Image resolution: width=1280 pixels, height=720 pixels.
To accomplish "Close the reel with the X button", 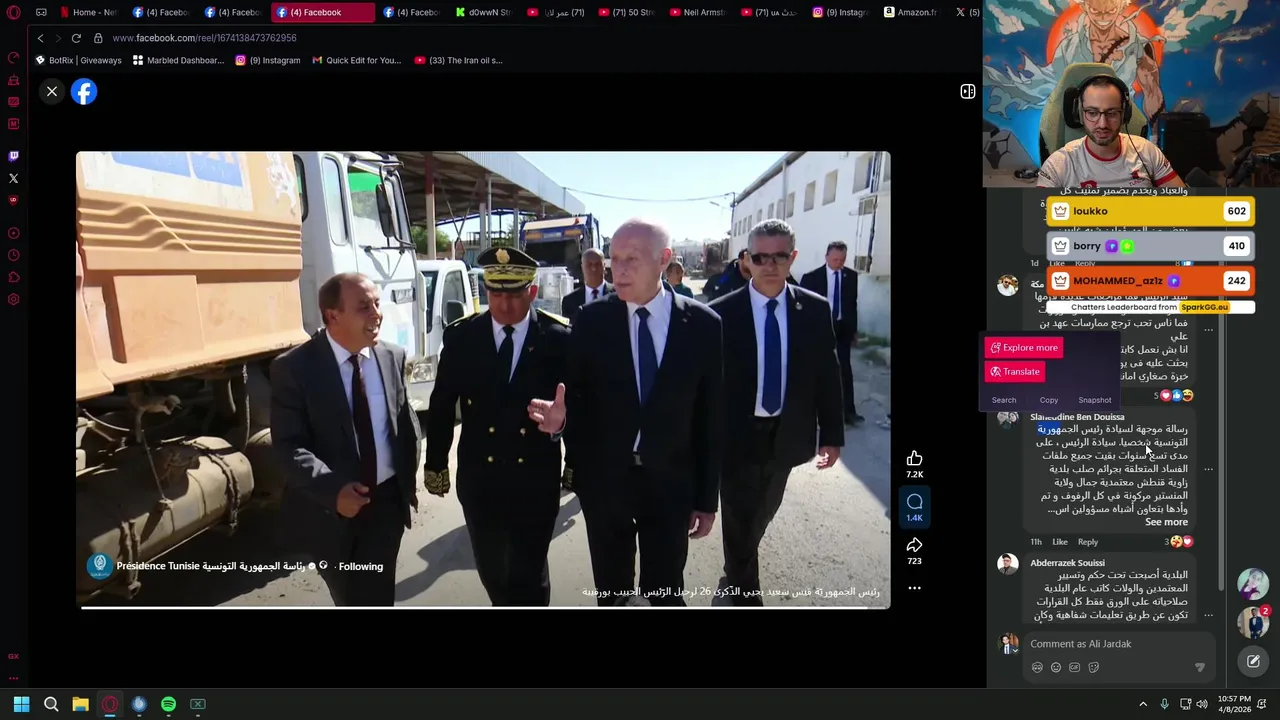I will coord(52,92).
